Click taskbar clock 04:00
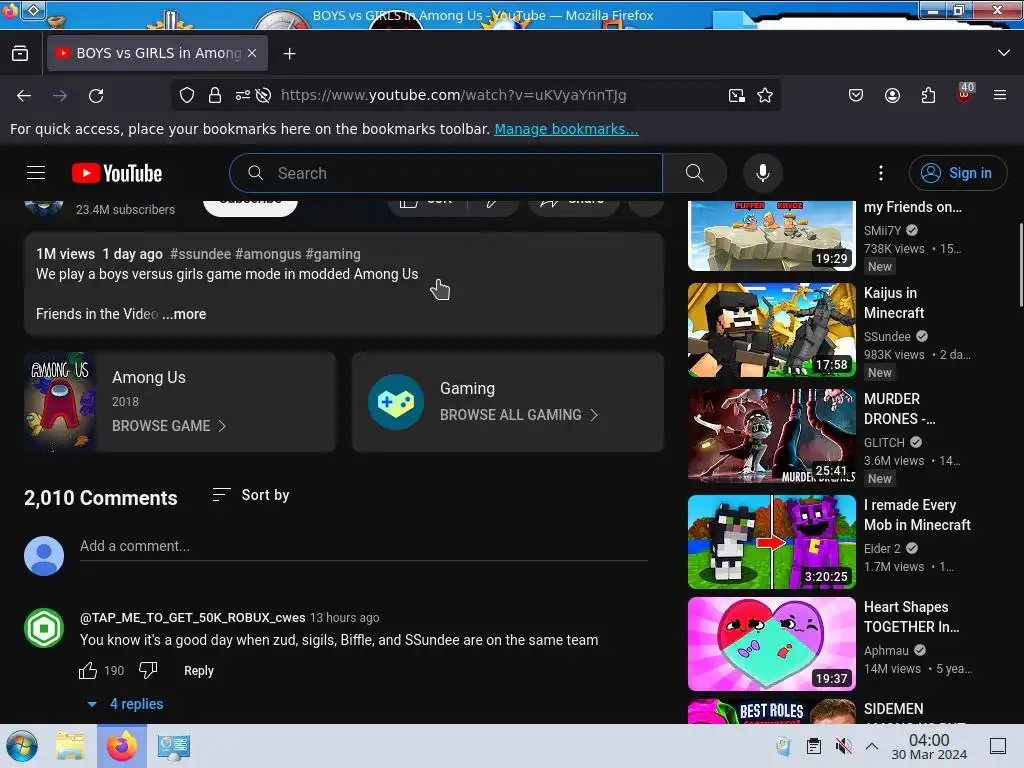The height and width of the screenshot is (768, 1024). coord(929,746)
